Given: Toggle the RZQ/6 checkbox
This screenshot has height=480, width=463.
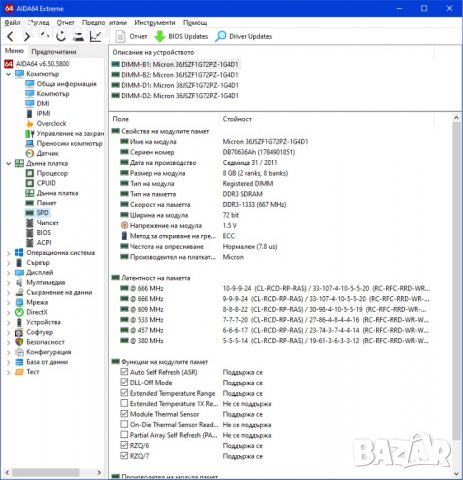Looking at the screenshot, I should click(124, 445).
